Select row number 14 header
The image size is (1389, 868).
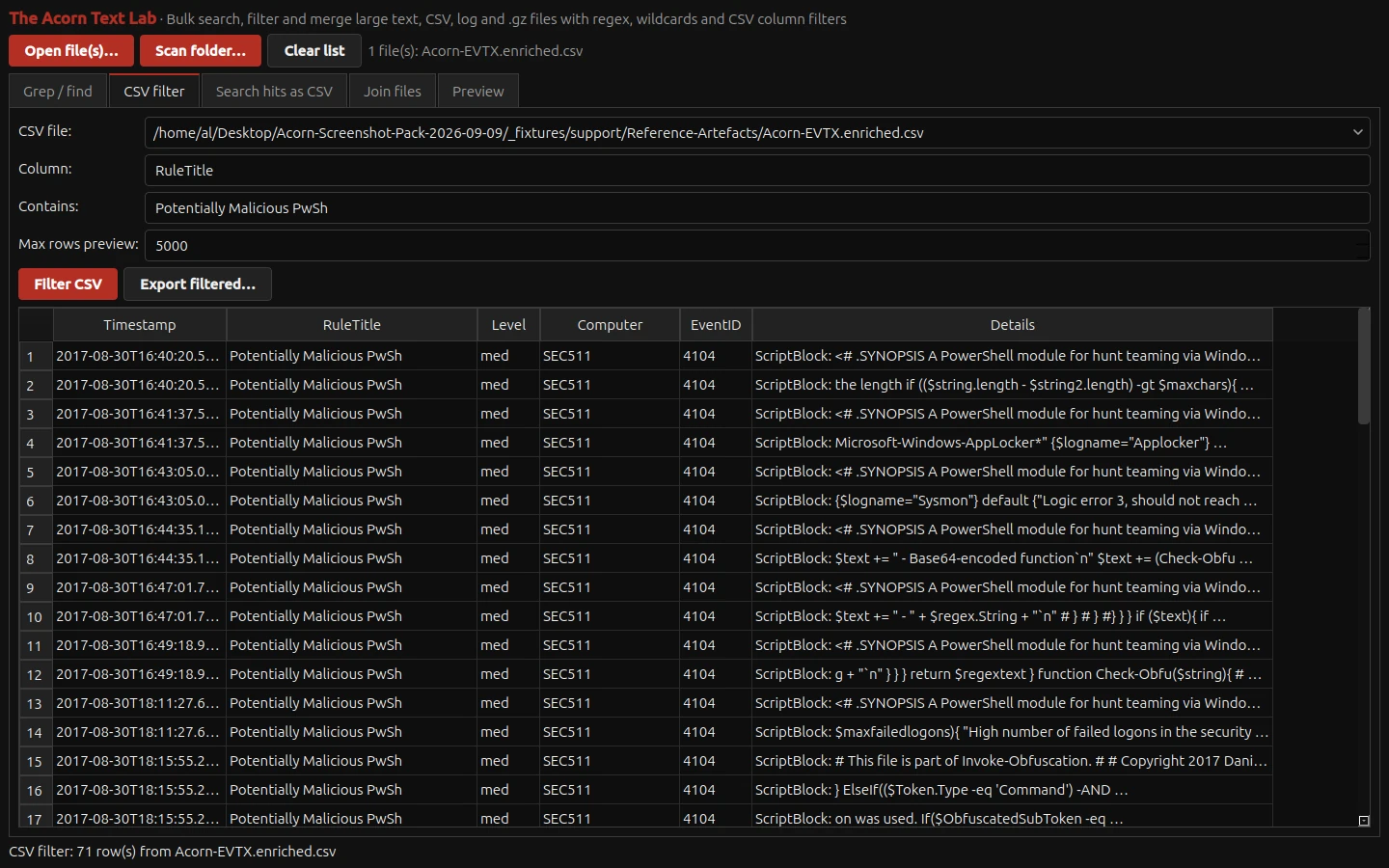pyautogui.click(x=36, y=732)
